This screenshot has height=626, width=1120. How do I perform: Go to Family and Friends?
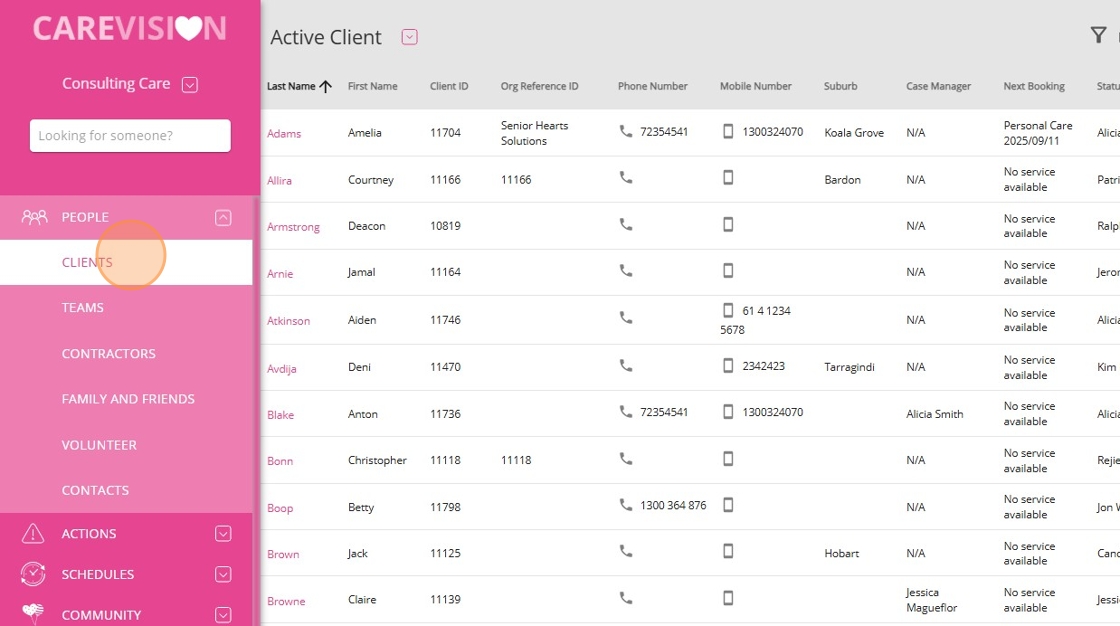tap(128, 399)
